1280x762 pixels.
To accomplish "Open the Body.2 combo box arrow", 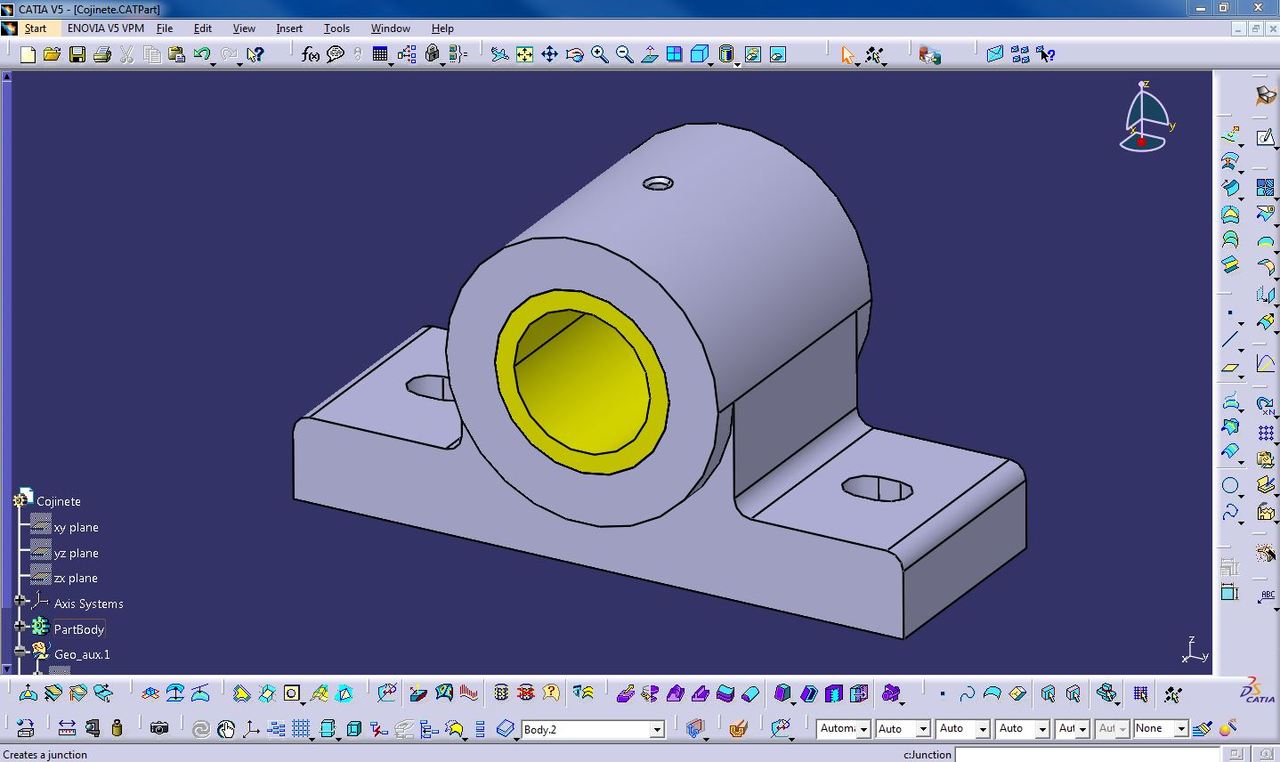I will pyautogui.click(x=657, y=730).
